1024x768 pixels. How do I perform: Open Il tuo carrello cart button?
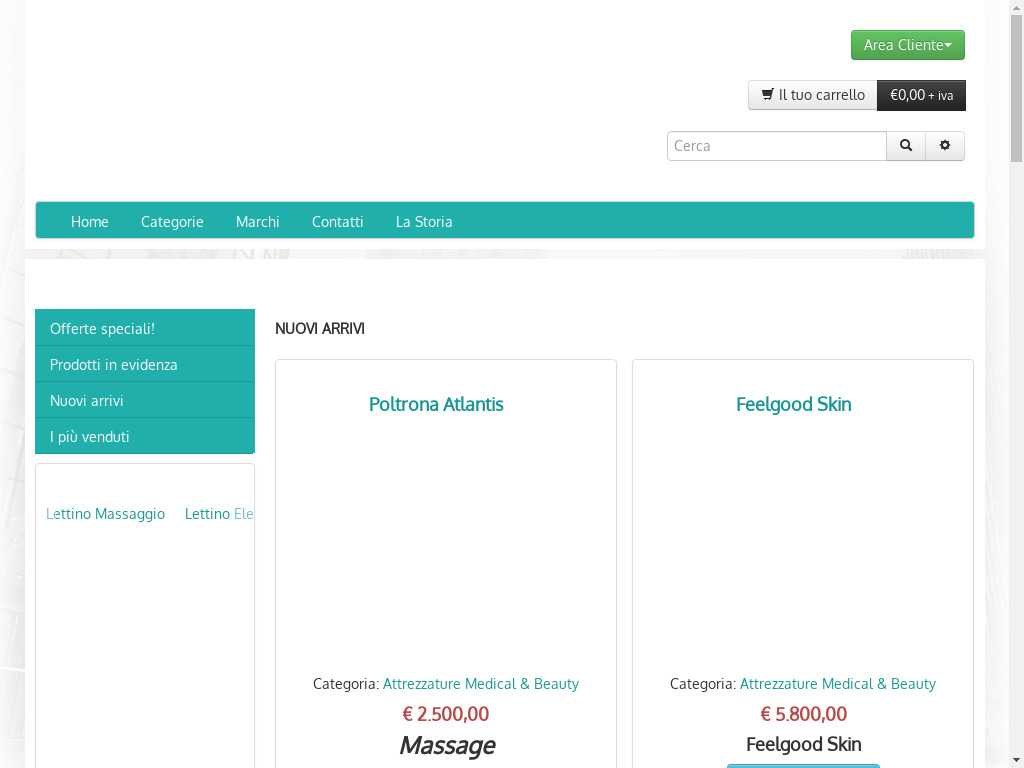812,95
